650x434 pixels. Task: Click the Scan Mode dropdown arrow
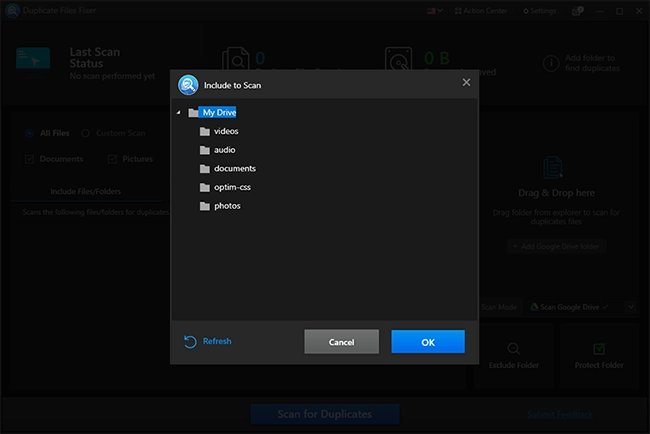coord(631,307)
